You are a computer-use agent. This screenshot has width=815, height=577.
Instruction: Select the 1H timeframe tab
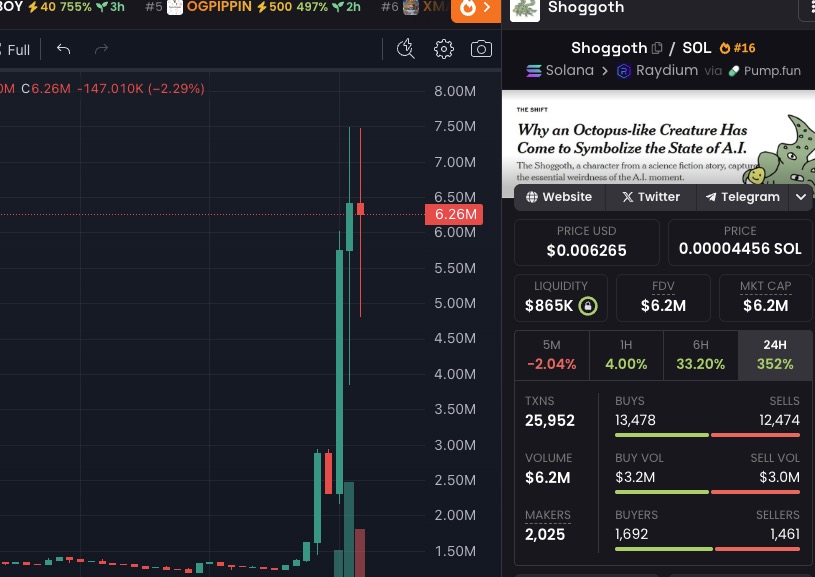pyautogui.click(x=626, y=356)
